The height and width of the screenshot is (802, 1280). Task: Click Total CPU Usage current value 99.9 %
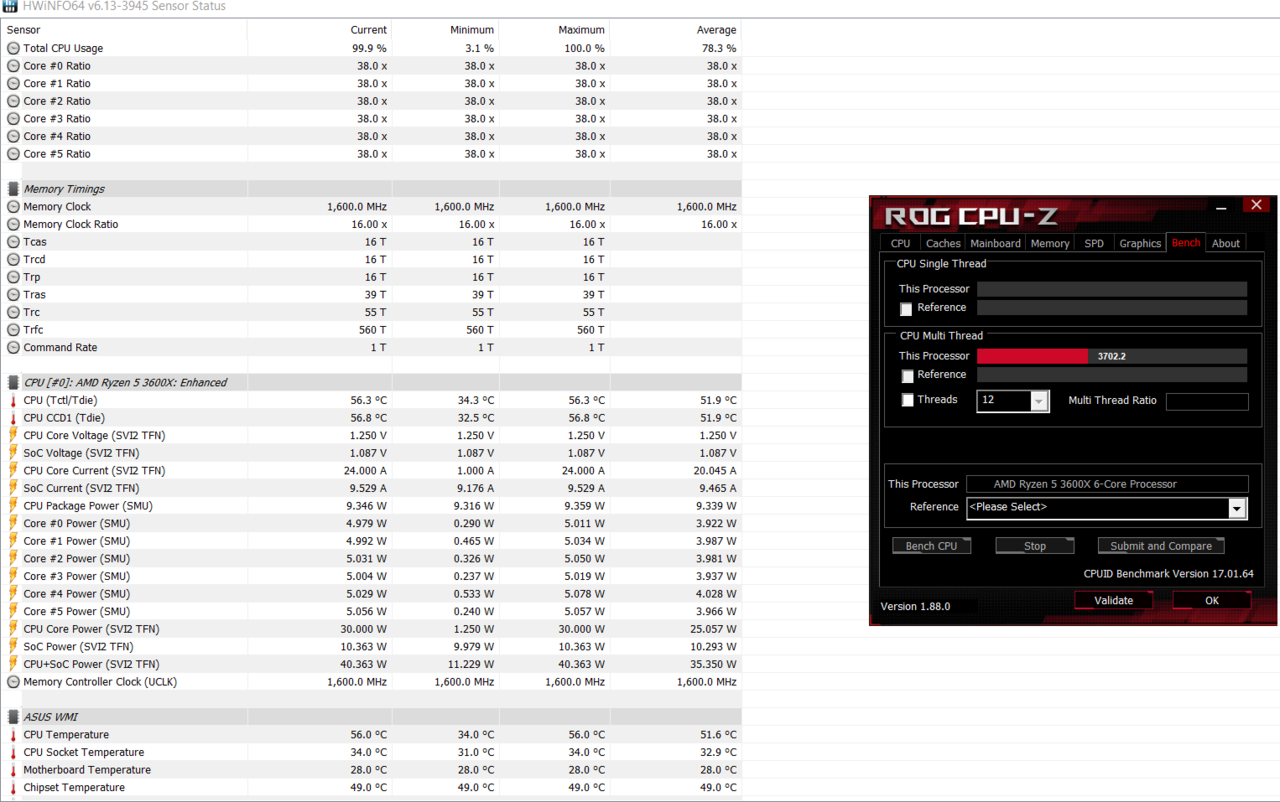pos(368,48)
